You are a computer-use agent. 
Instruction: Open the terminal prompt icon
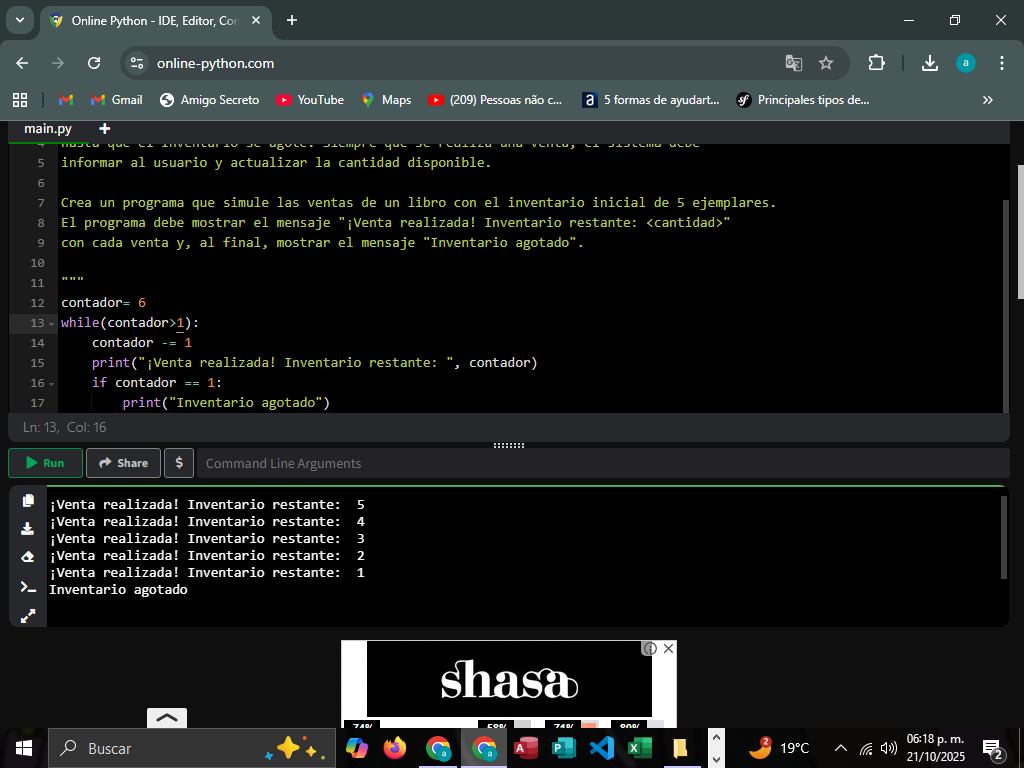(x=28, y=587)
